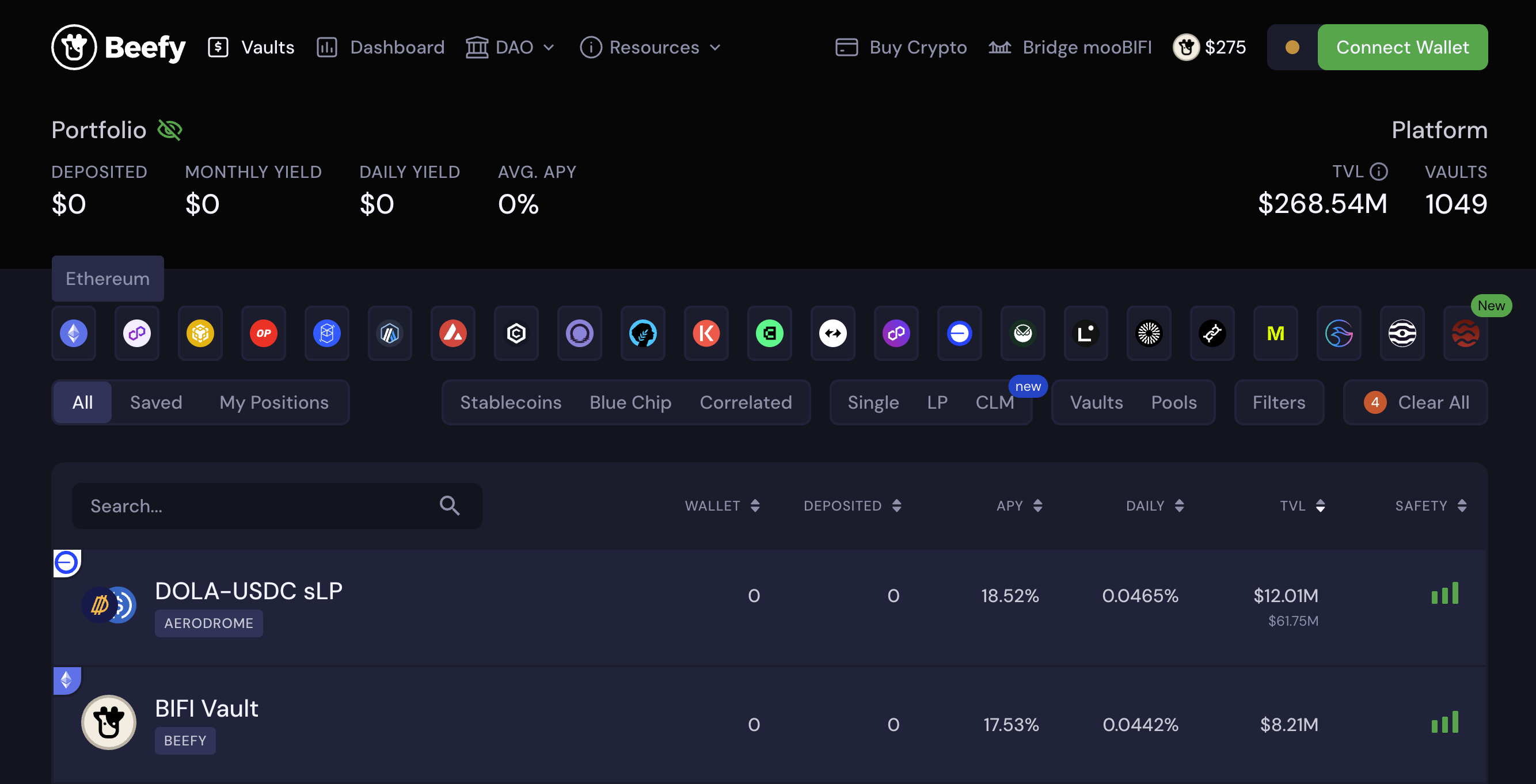Select the Kava chain icon

pyautogui.click(x=706, y=333)
